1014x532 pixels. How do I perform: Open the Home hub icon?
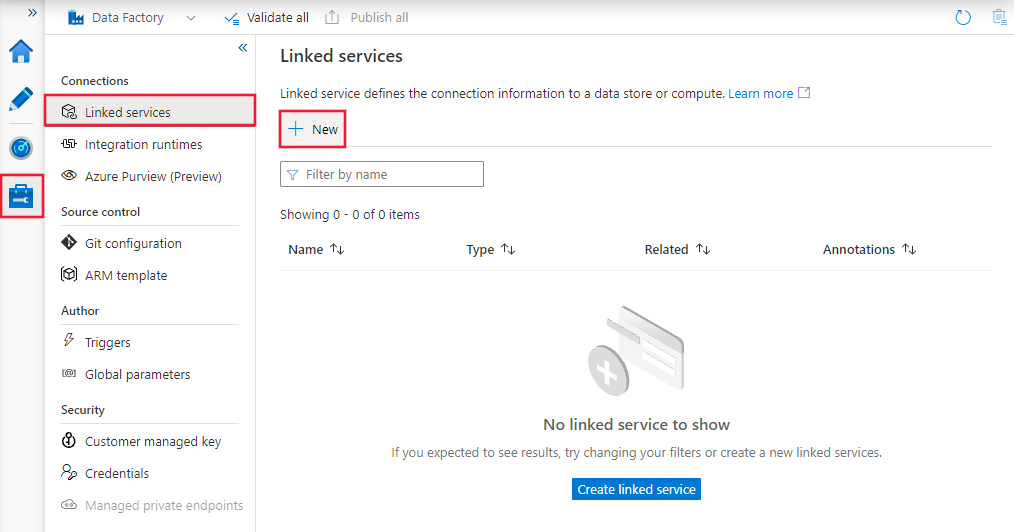click(x=21, y=52)
